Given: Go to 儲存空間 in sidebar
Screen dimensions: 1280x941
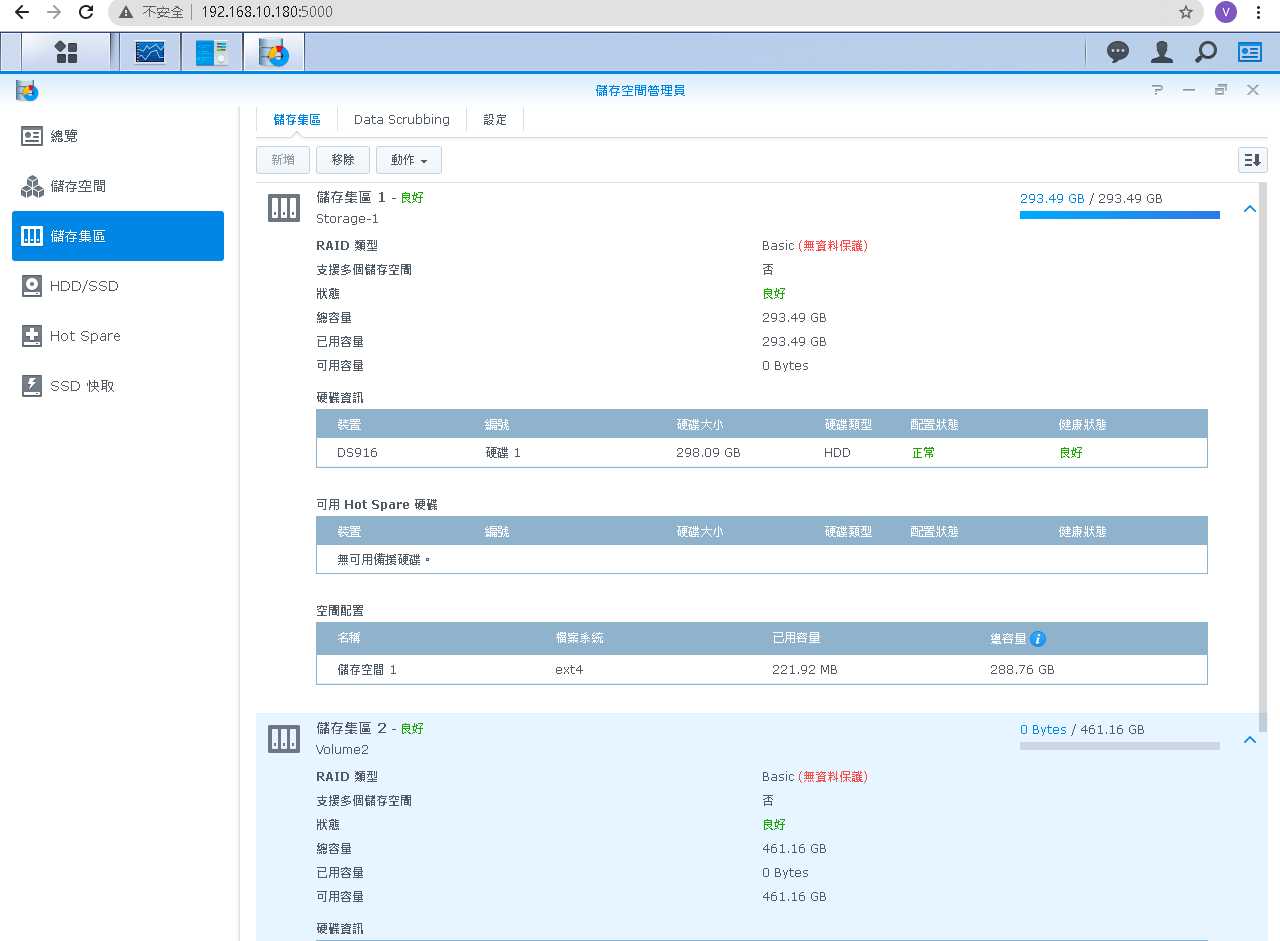Looking at the screenshot, I should 118,186.
